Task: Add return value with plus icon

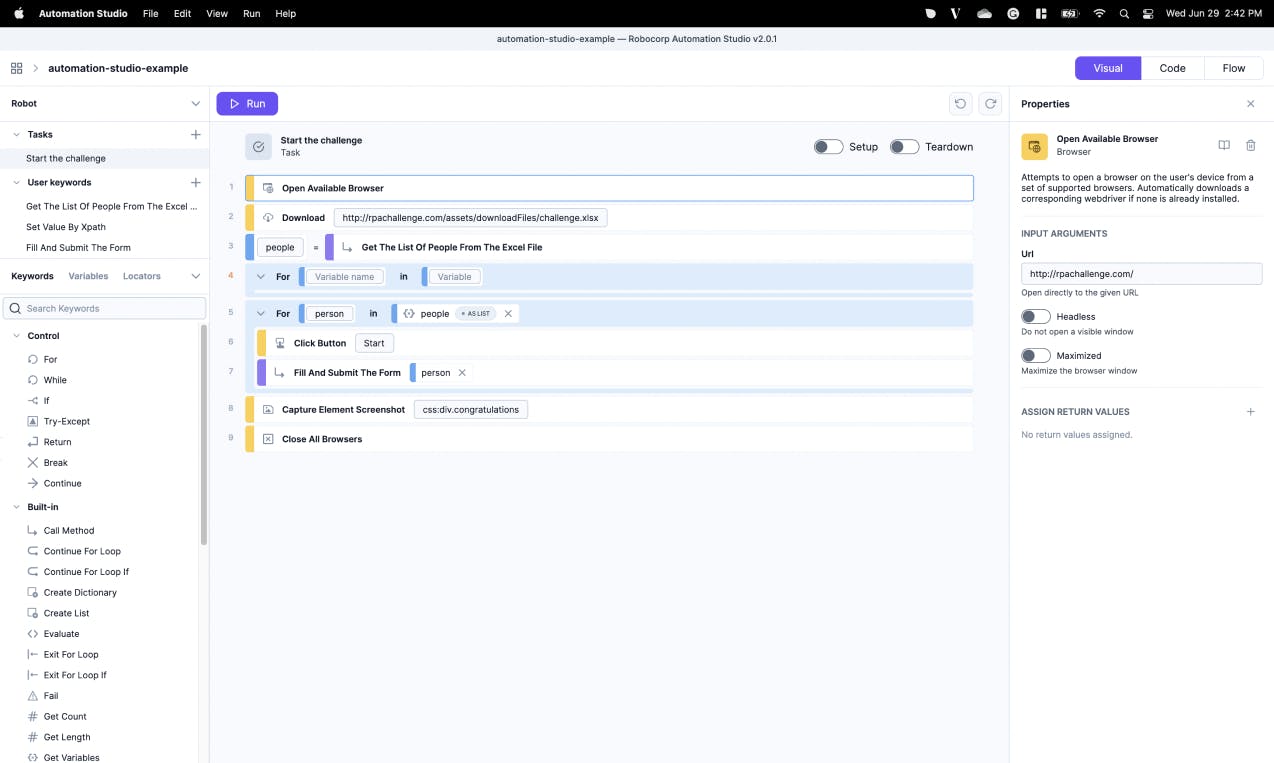Action: pyautogui.click(x=1250, y=412)
